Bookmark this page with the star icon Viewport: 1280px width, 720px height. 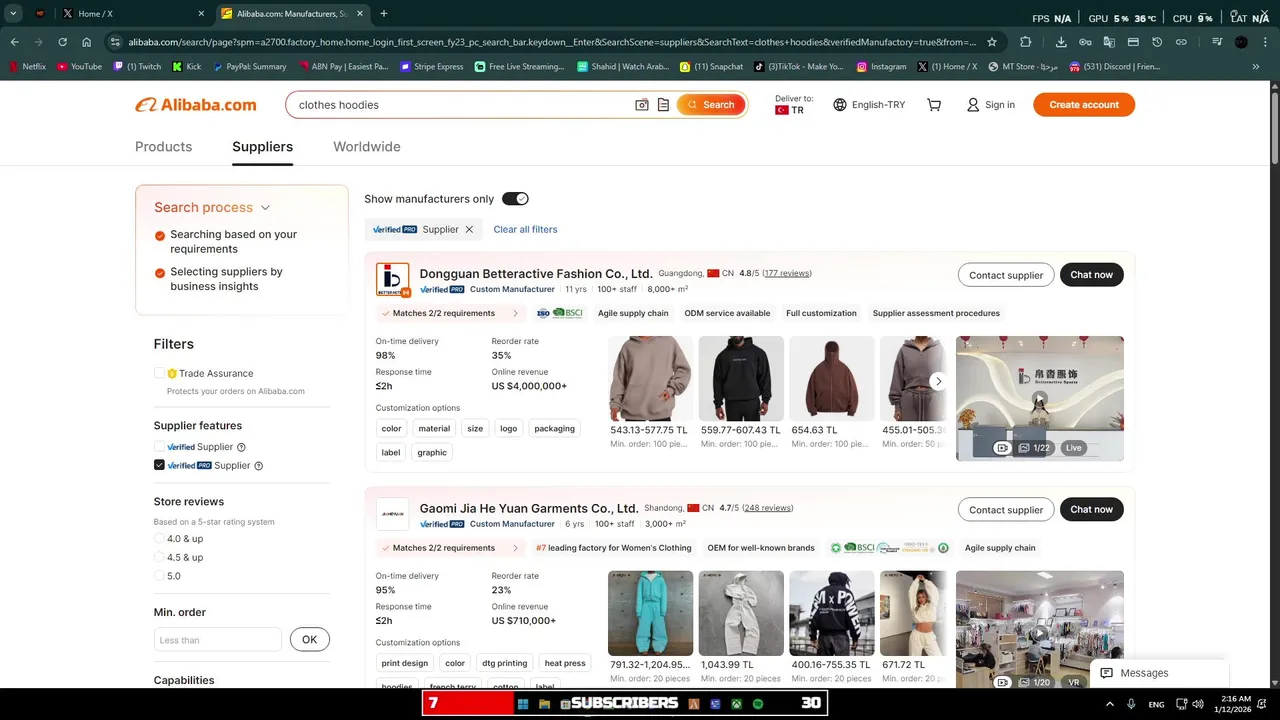coord(992,42)
